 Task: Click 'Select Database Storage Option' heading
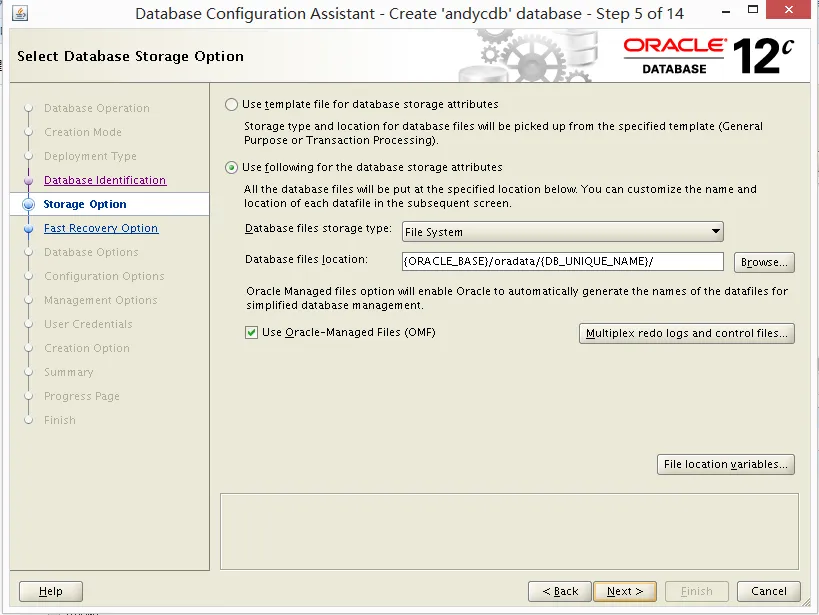131,56
